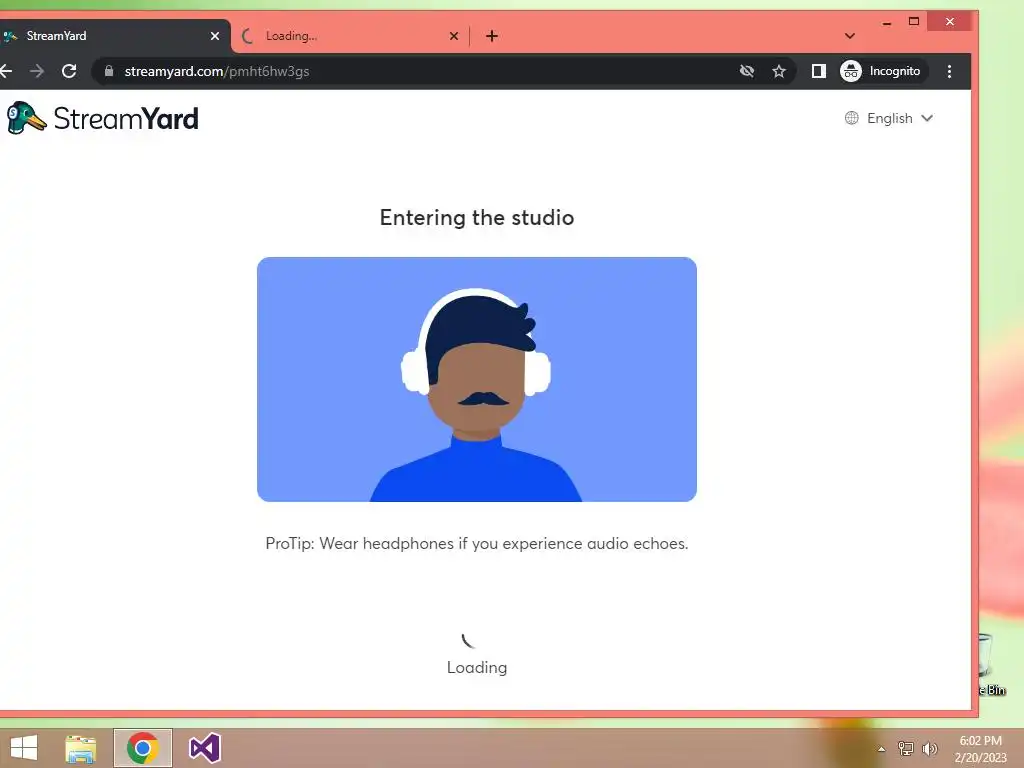Click the globe language icon
Screen dimensions: 1024x768
coord(852,118)
